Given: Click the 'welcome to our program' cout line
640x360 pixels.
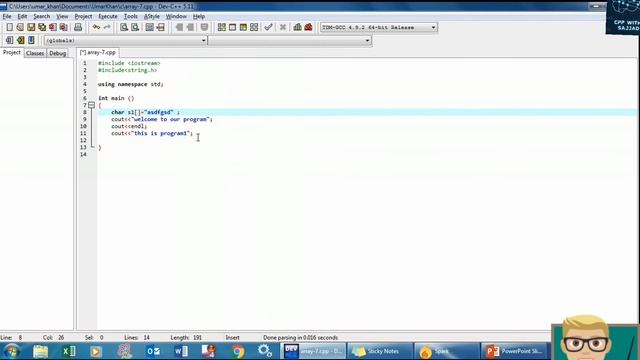Looking at the screenshot, I should coord(162,119).
